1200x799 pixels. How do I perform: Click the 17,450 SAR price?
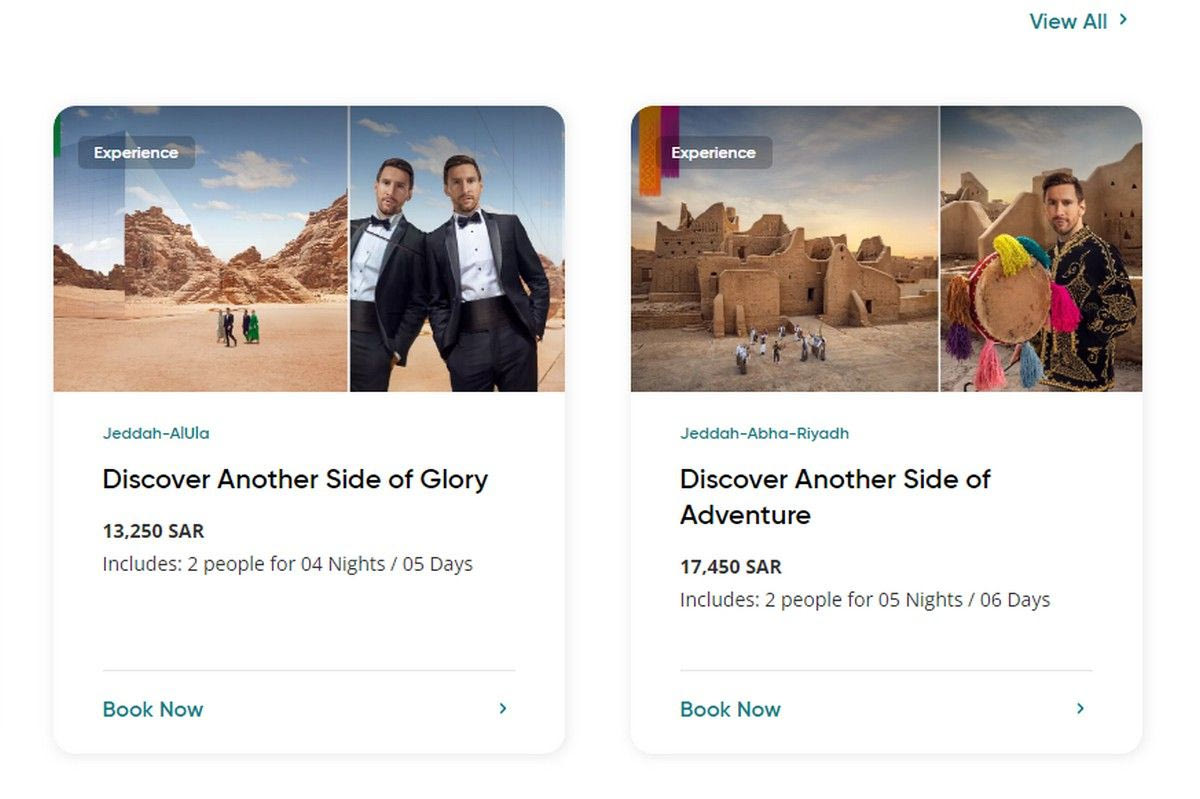[x=730, y=567]
